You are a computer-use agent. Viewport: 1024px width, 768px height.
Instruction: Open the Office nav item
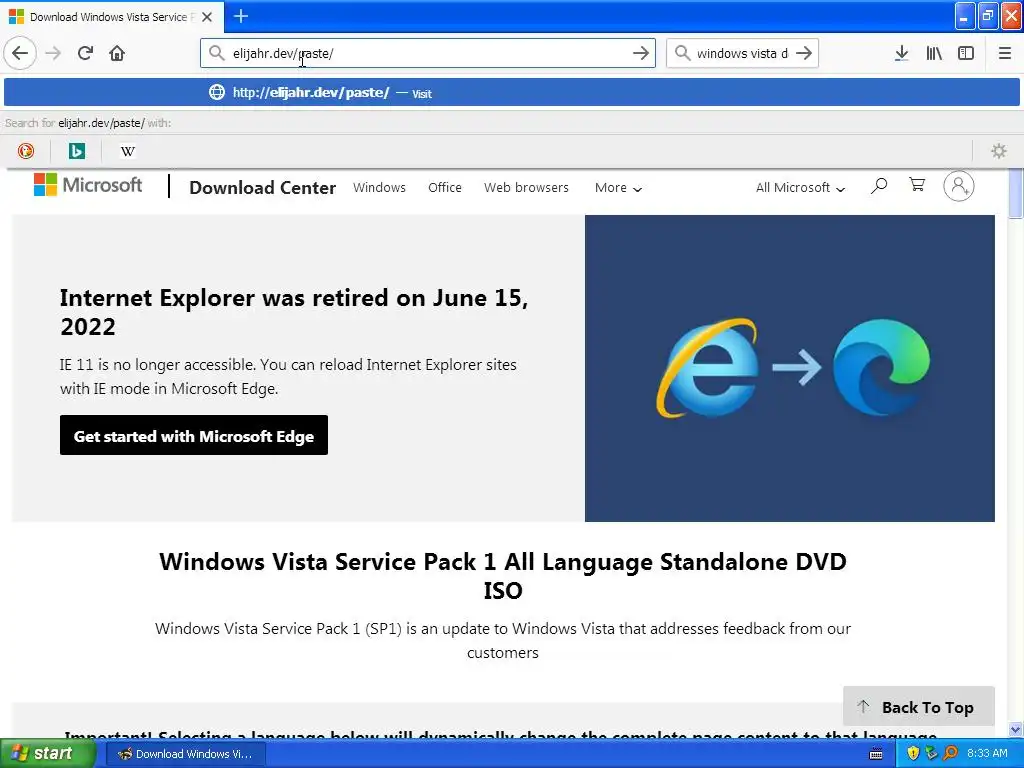[x=445, y=187]
